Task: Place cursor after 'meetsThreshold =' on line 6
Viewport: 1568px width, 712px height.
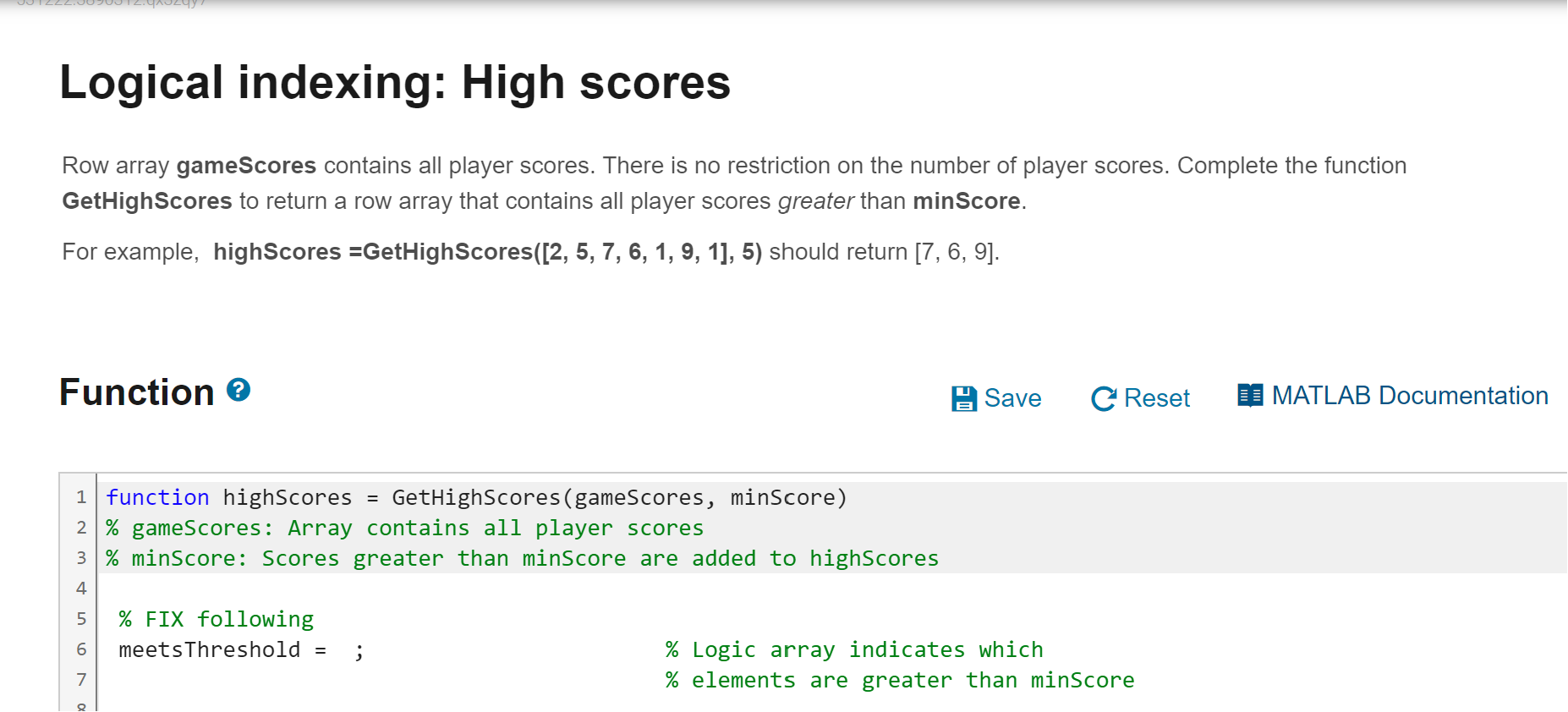Action: tap(339, 649)
